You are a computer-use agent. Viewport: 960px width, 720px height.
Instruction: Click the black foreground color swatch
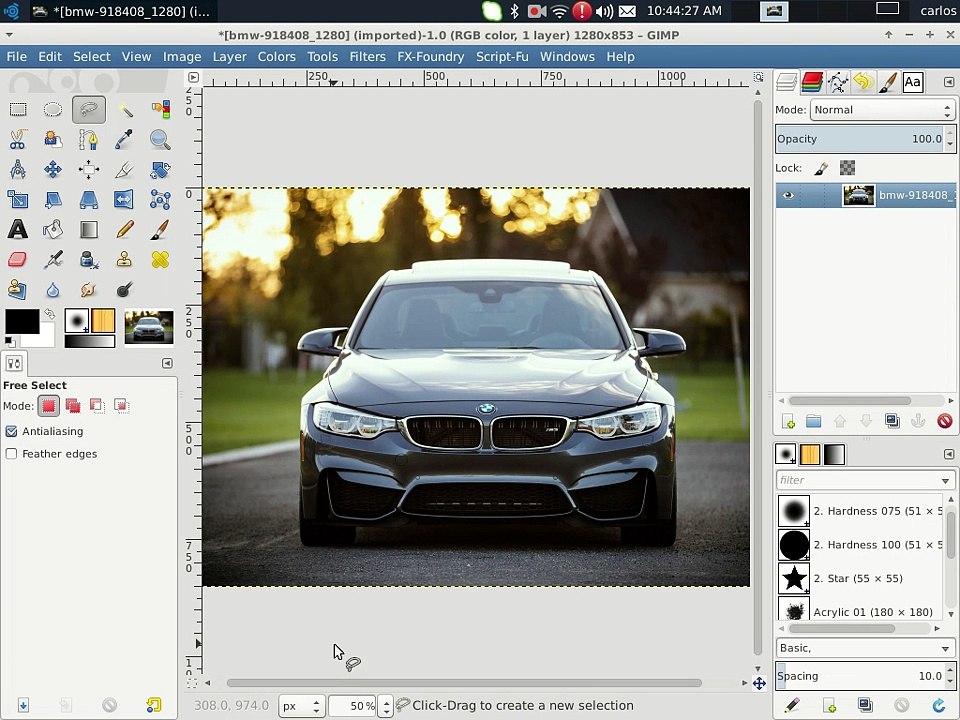coord(22,321)
